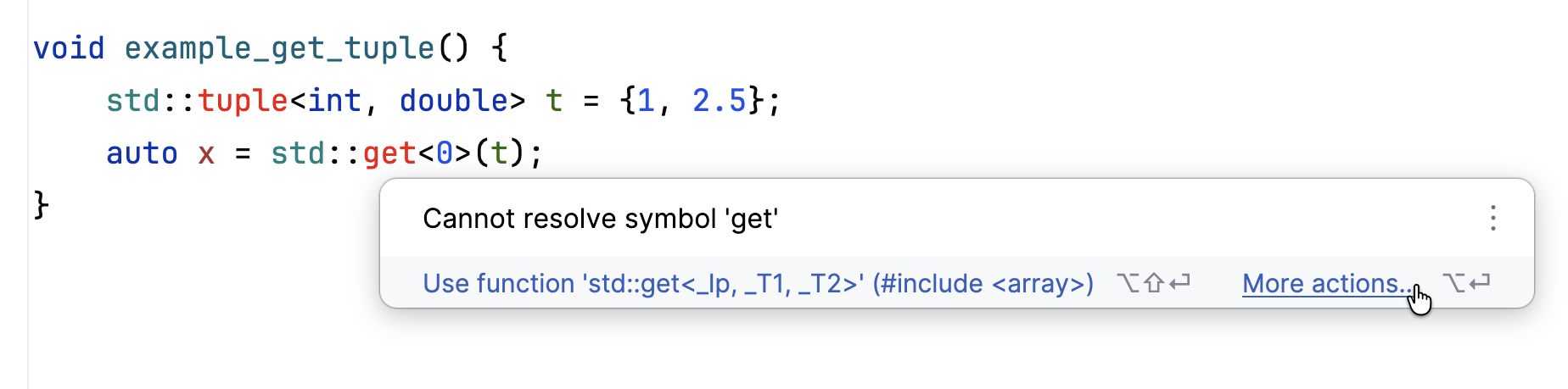Click the template index 0 in get

coord(445,153)
